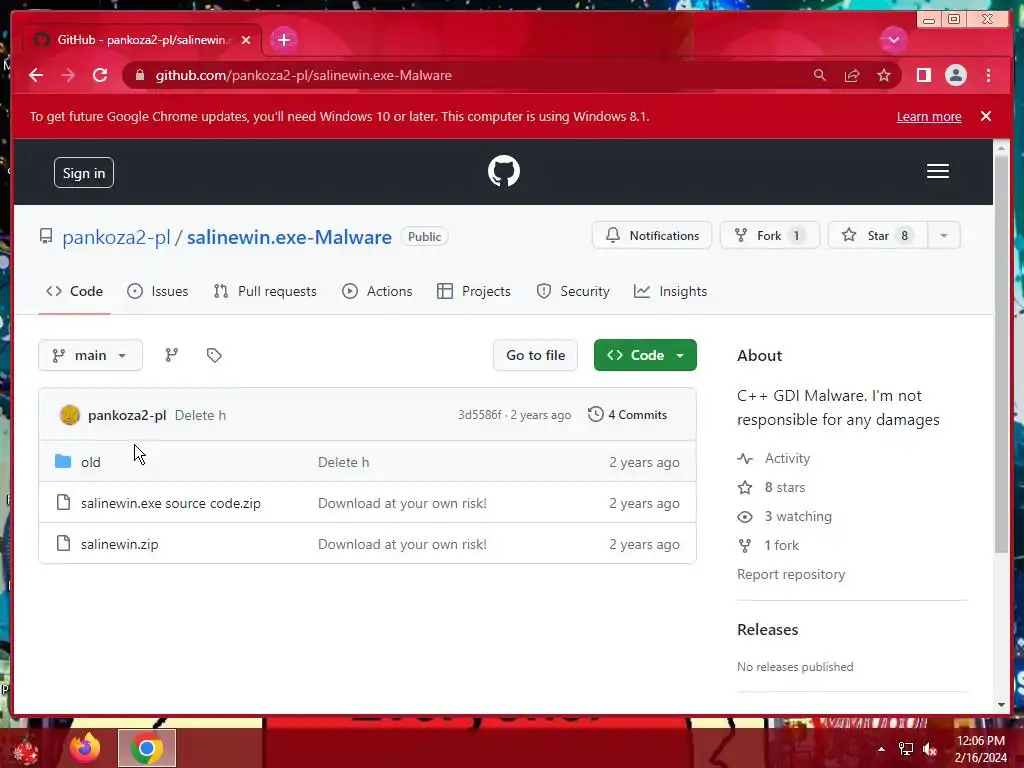Open the latest commit message Delete h
Image resolution: width=1024 pixels, height=768 pixels.
pyautogui.click(x=200, y=415)
